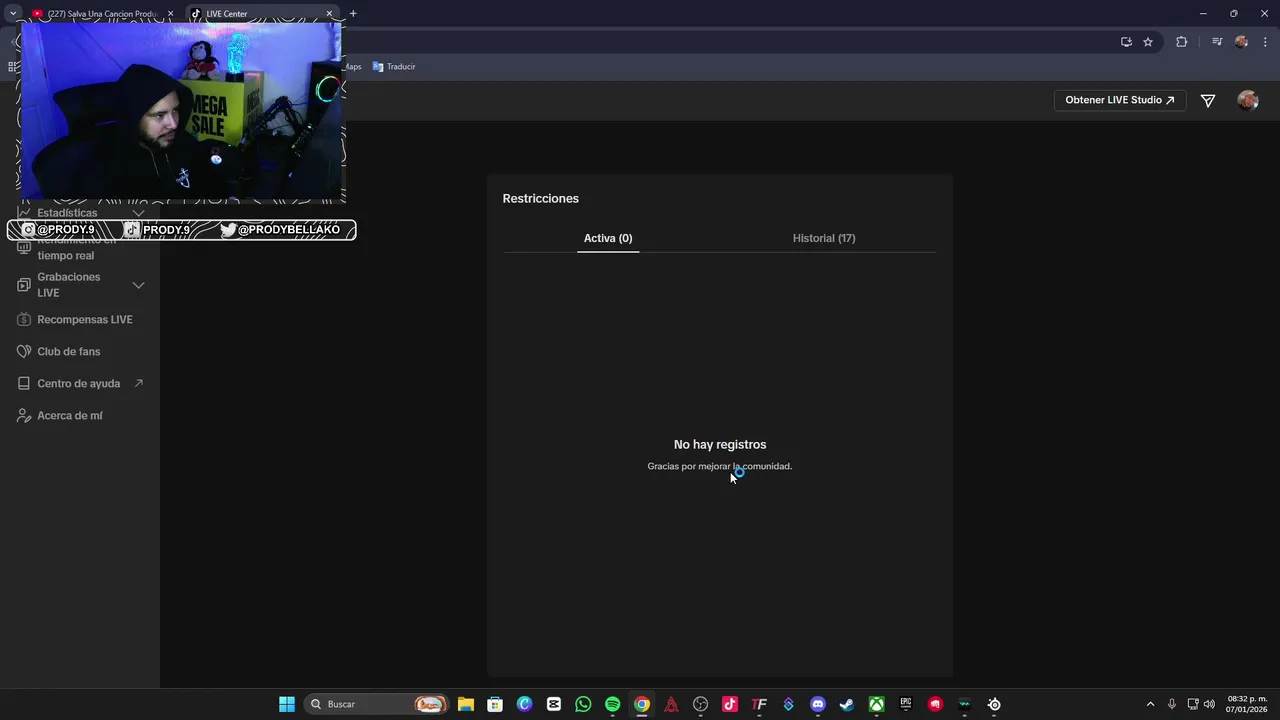Open Chrome profile avatar in toolbar
Image resolution: width=1280 pixels, height=720 pixels.
pos(1241,42)
